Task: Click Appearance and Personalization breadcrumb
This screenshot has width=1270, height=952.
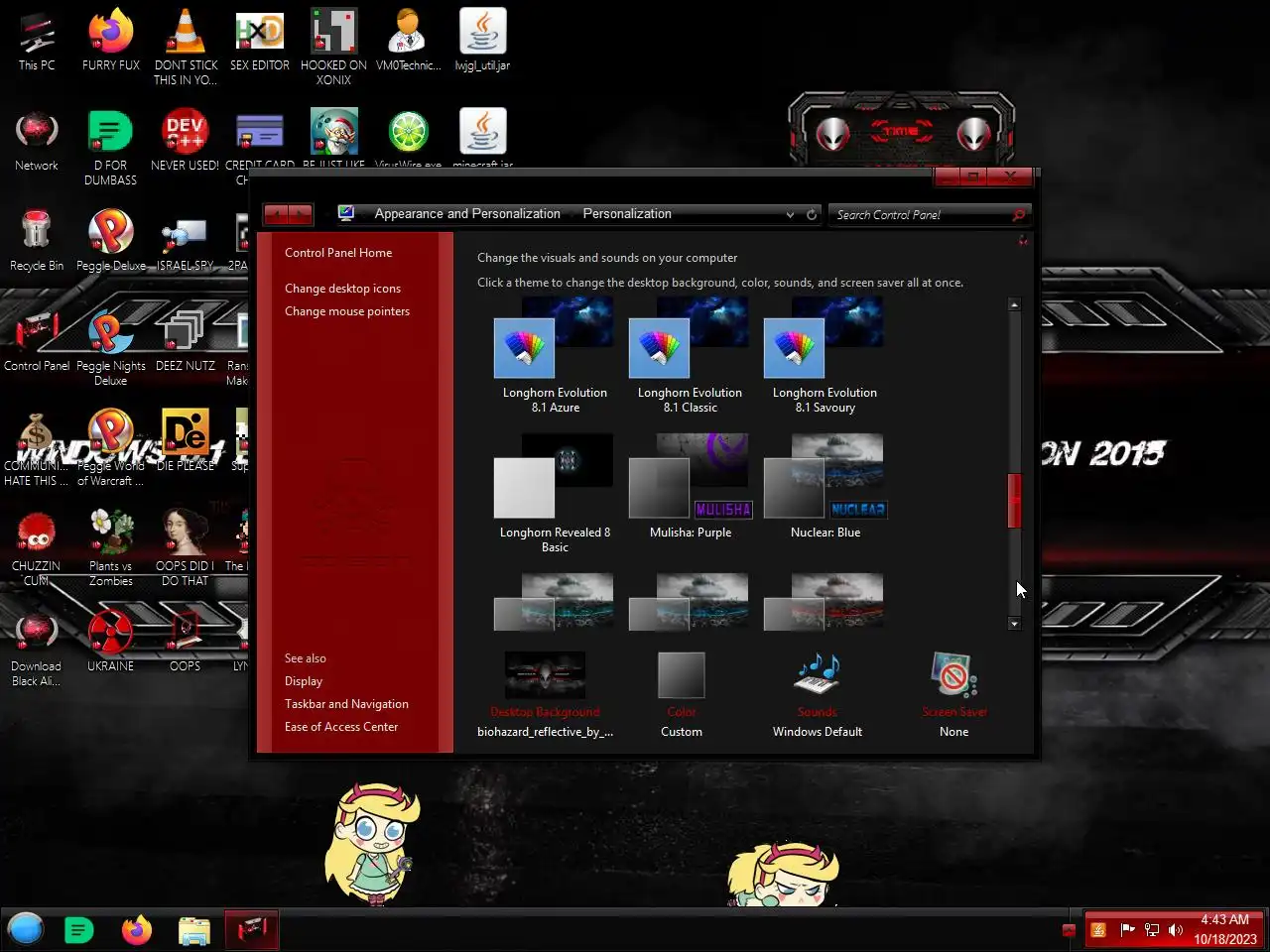Action: 467,214
